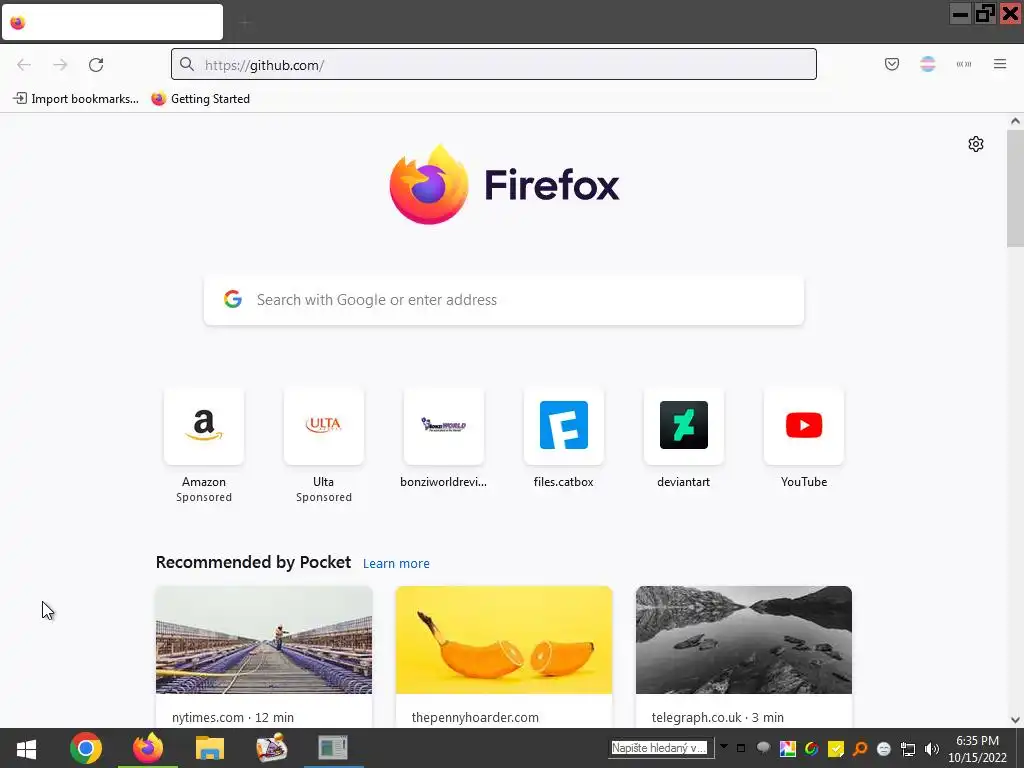Launch Google Chrome from the taskbar
Image resolution: width=1024 pixels, height=768 pixels.
pos(86,748)
